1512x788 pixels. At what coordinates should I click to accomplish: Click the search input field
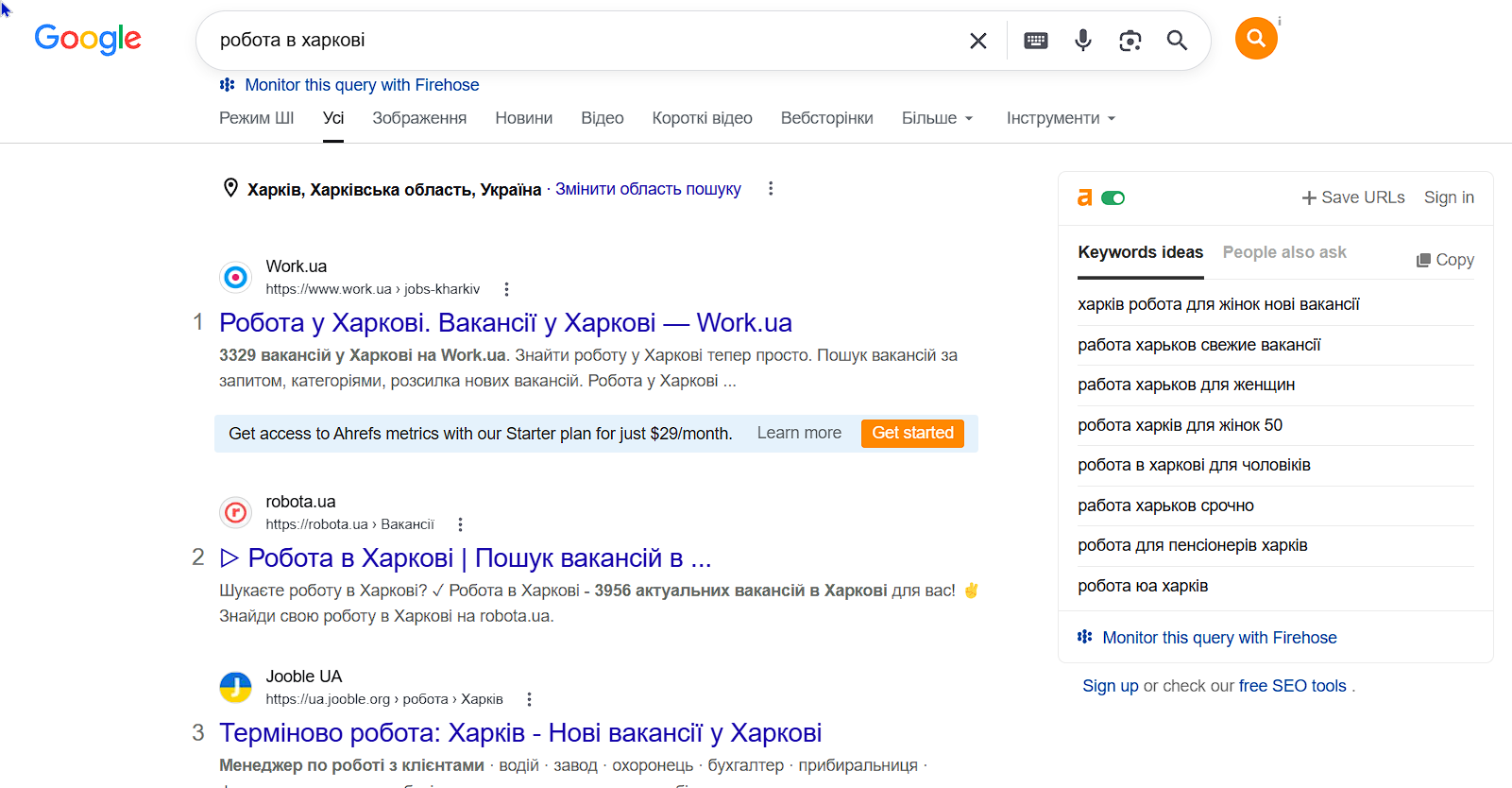coord(586,41)
